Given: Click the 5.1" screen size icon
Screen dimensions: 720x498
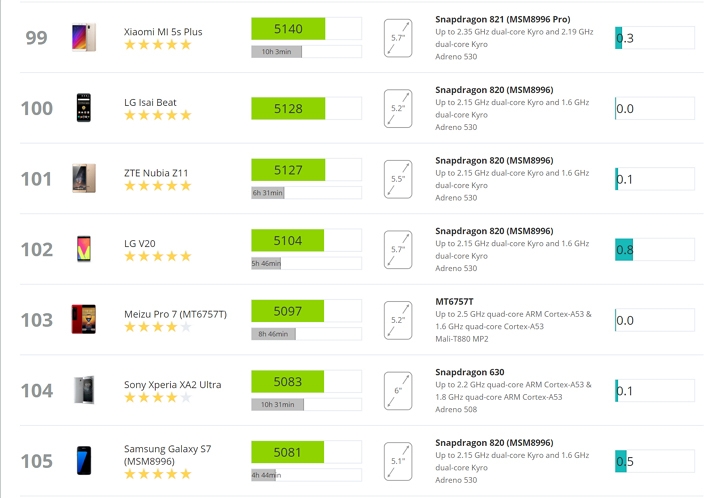Looking at the screenshot, I should point(398,461).
